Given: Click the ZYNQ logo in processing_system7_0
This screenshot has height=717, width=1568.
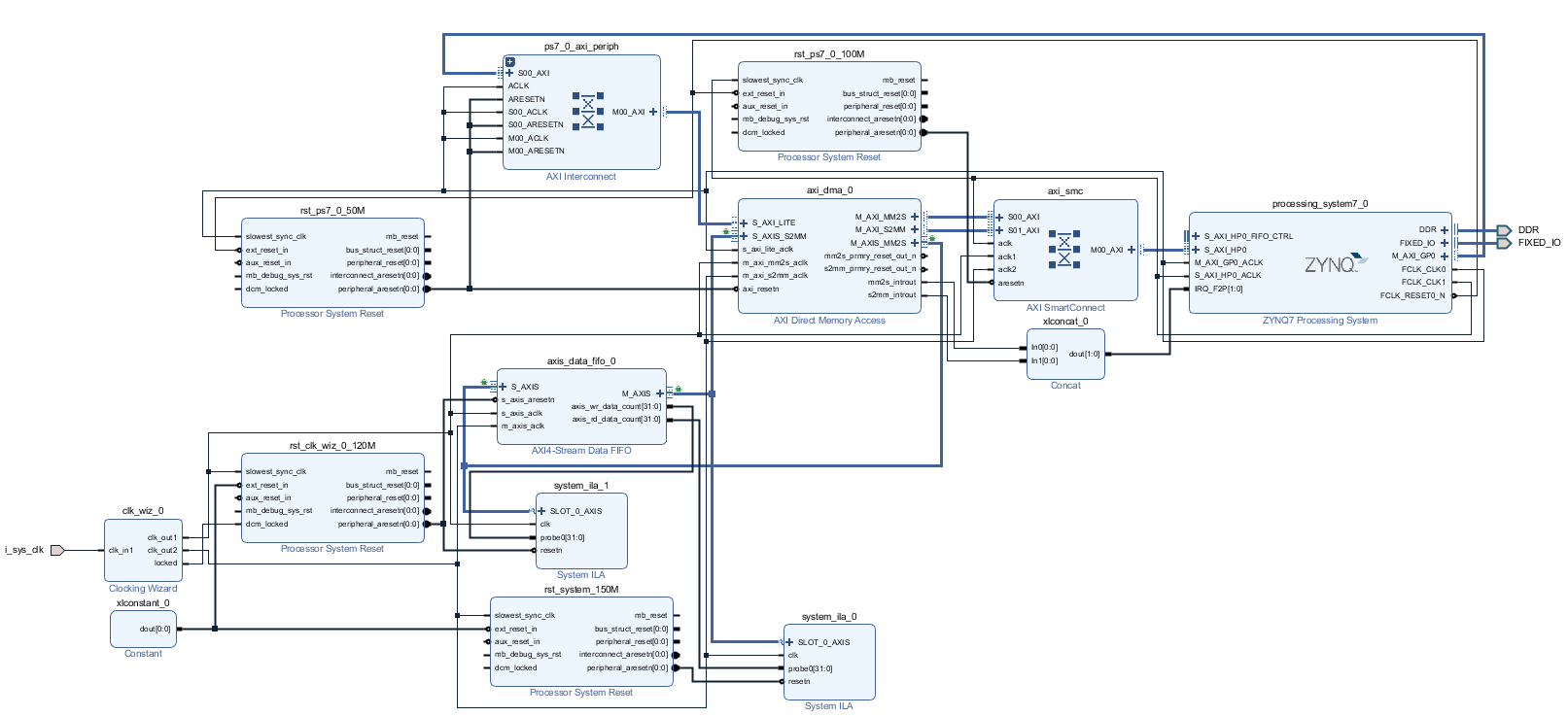Looking at the screenshot, I should pos(1336,264).
